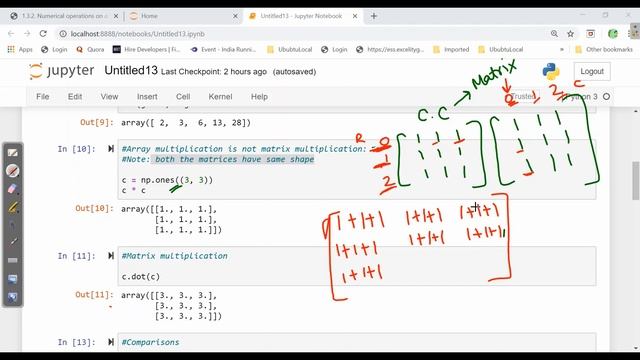The image size is (640, 360).
Task: Open the https://ess.excelityg bookmark
Action: click(390, 49)
